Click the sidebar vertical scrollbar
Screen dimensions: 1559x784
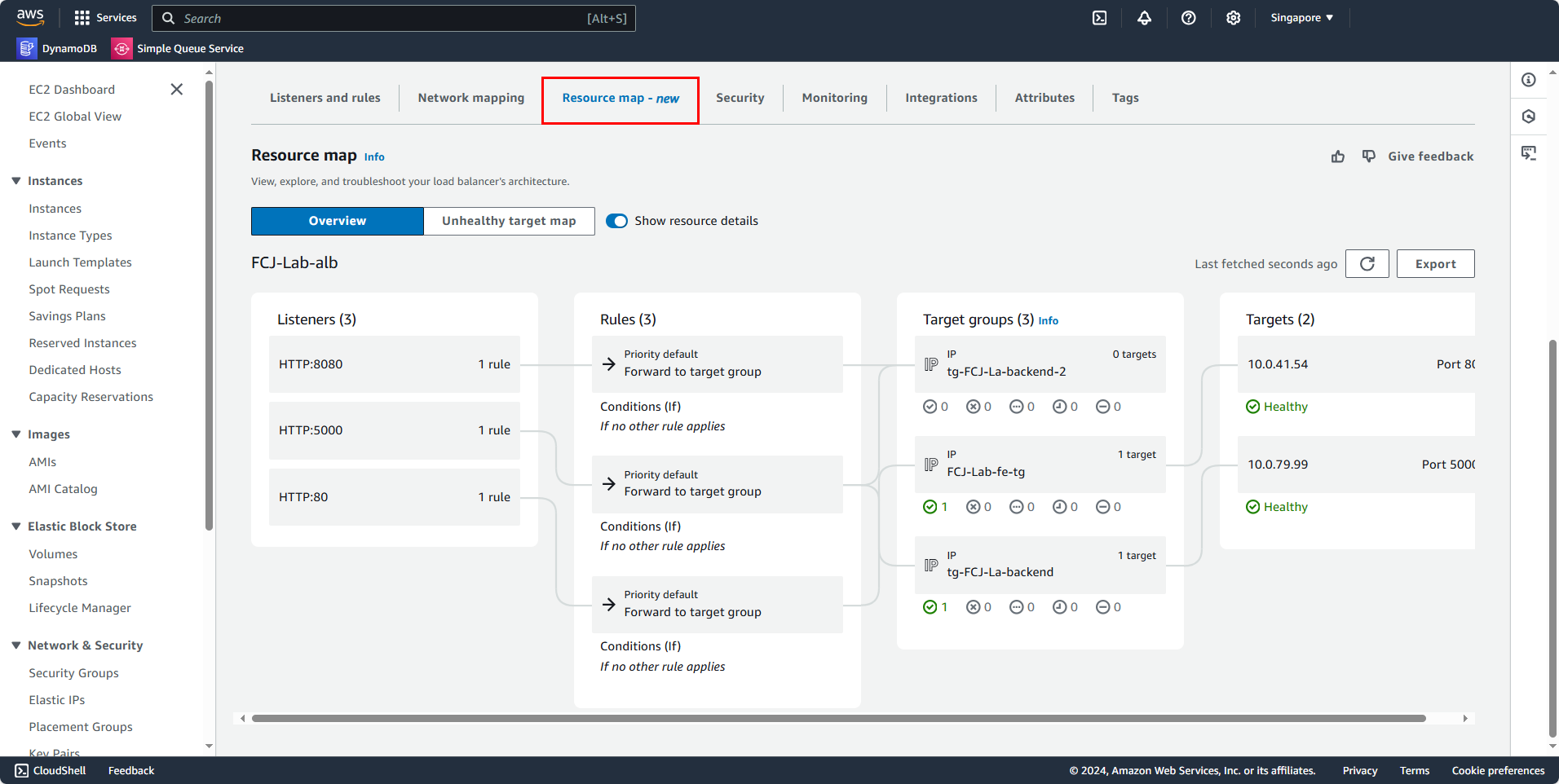[x=209, y=306]
